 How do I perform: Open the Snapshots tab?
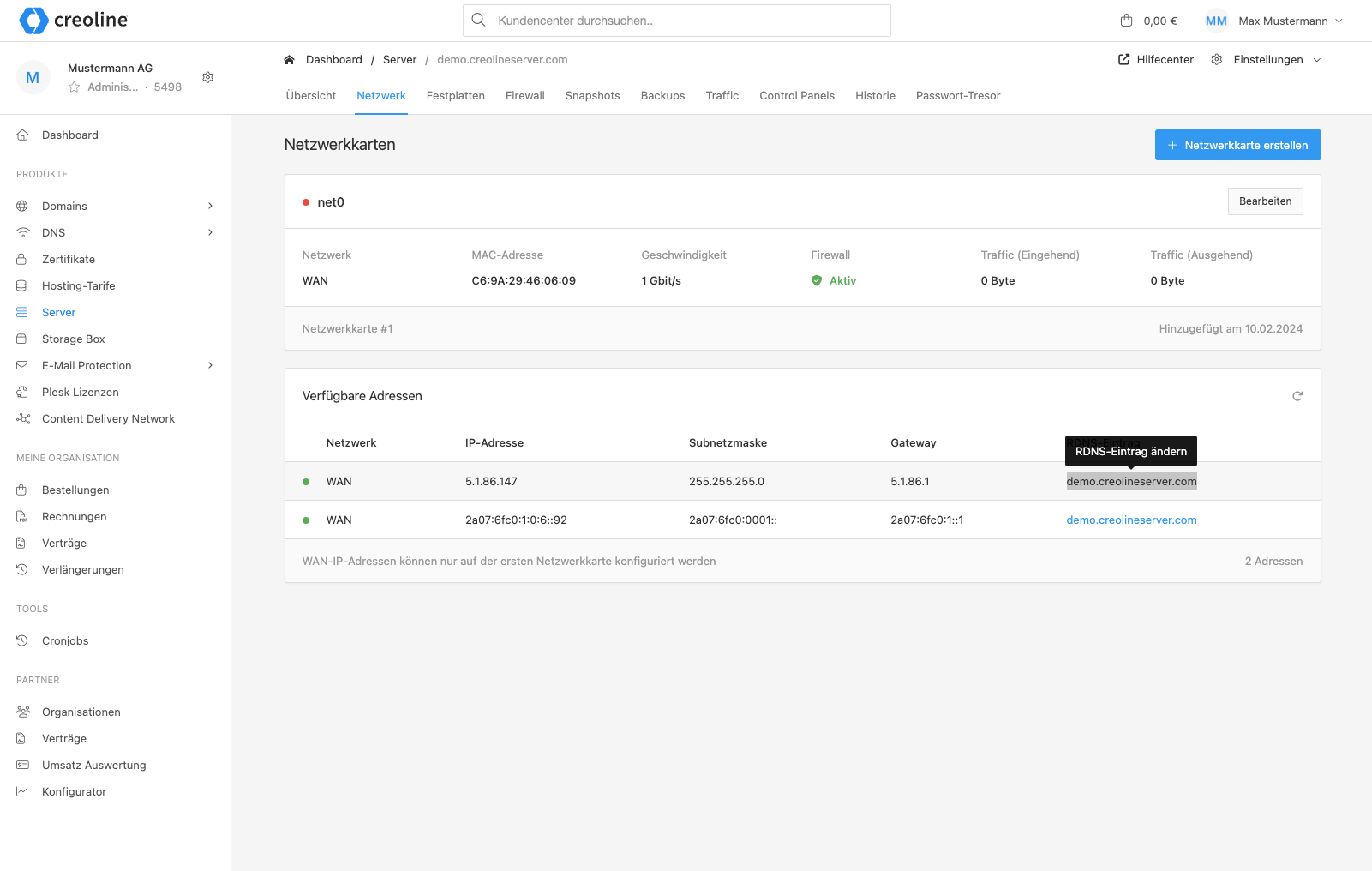pos(593,96)
